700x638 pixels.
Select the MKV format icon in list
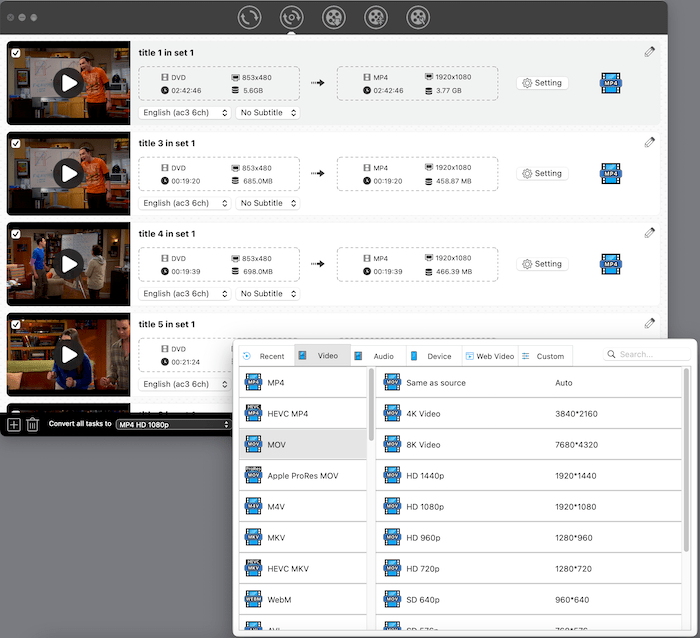[253, 538]
